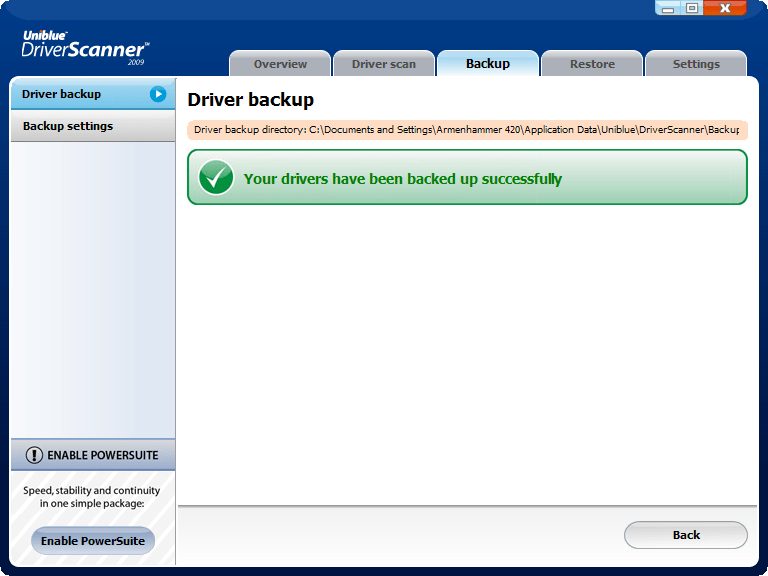768x576 pixels.
Task: Click the Back button
Action: [x=686, y=535]
